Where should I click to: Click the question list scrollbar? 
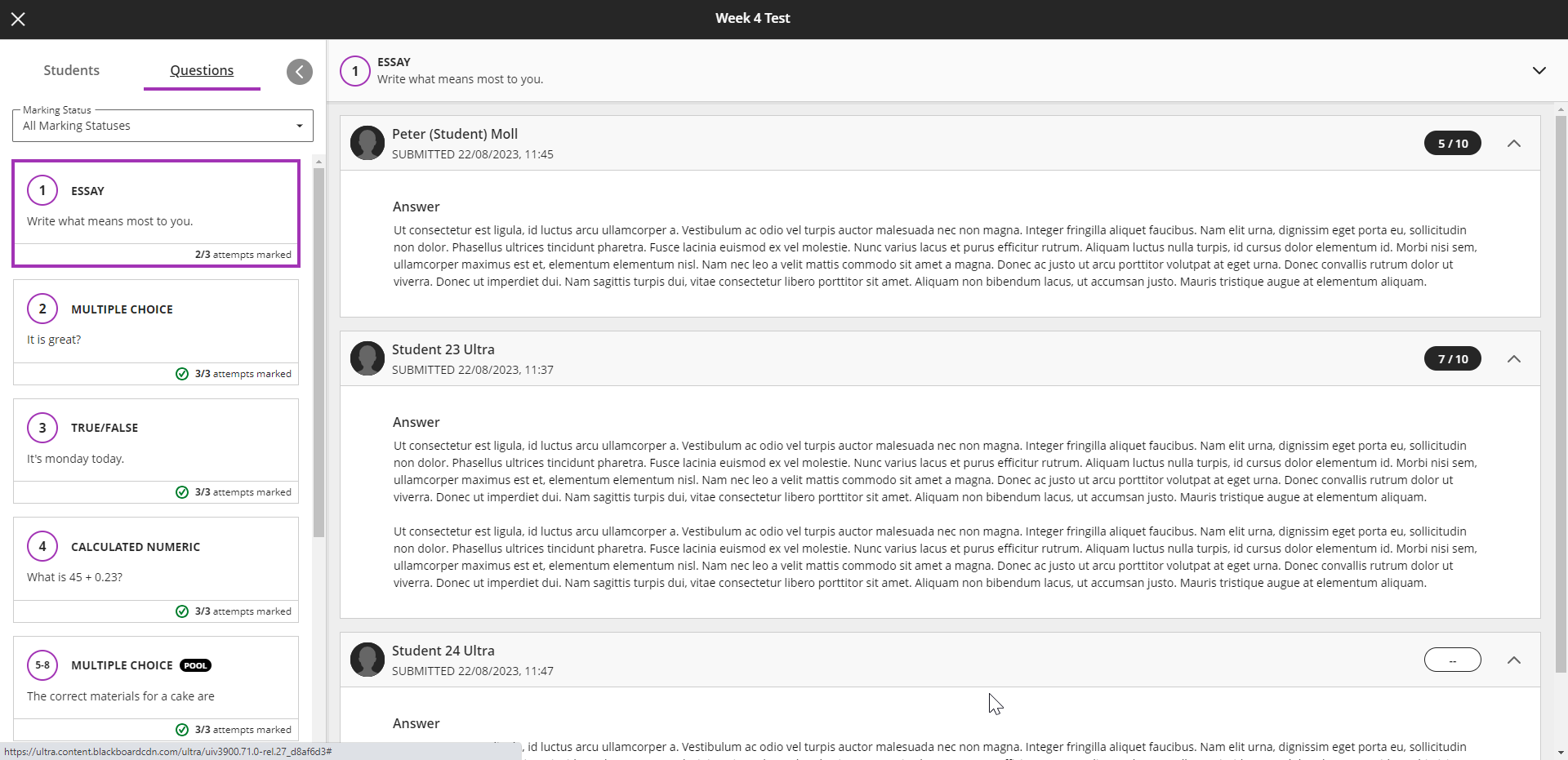click(x=318, y=351)
